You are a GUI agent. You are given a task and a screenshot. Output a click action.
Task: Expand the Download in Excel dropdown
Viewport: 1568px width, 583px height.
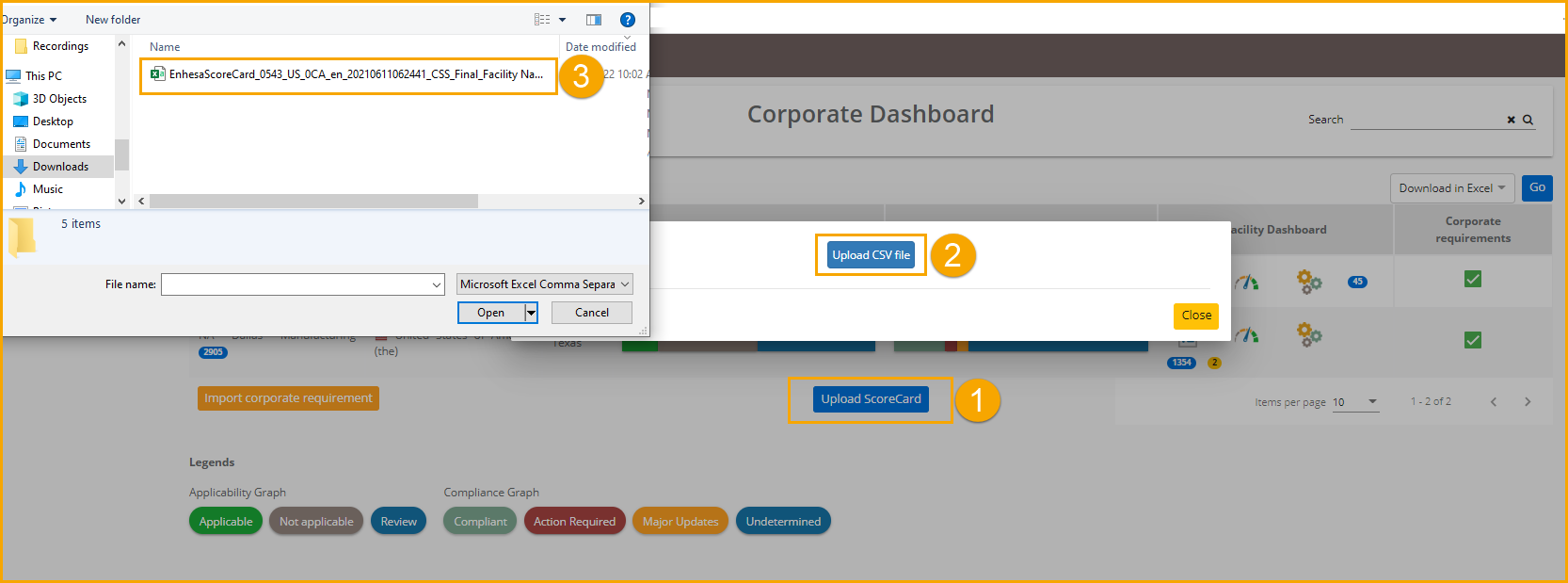tap(1452, 188)
